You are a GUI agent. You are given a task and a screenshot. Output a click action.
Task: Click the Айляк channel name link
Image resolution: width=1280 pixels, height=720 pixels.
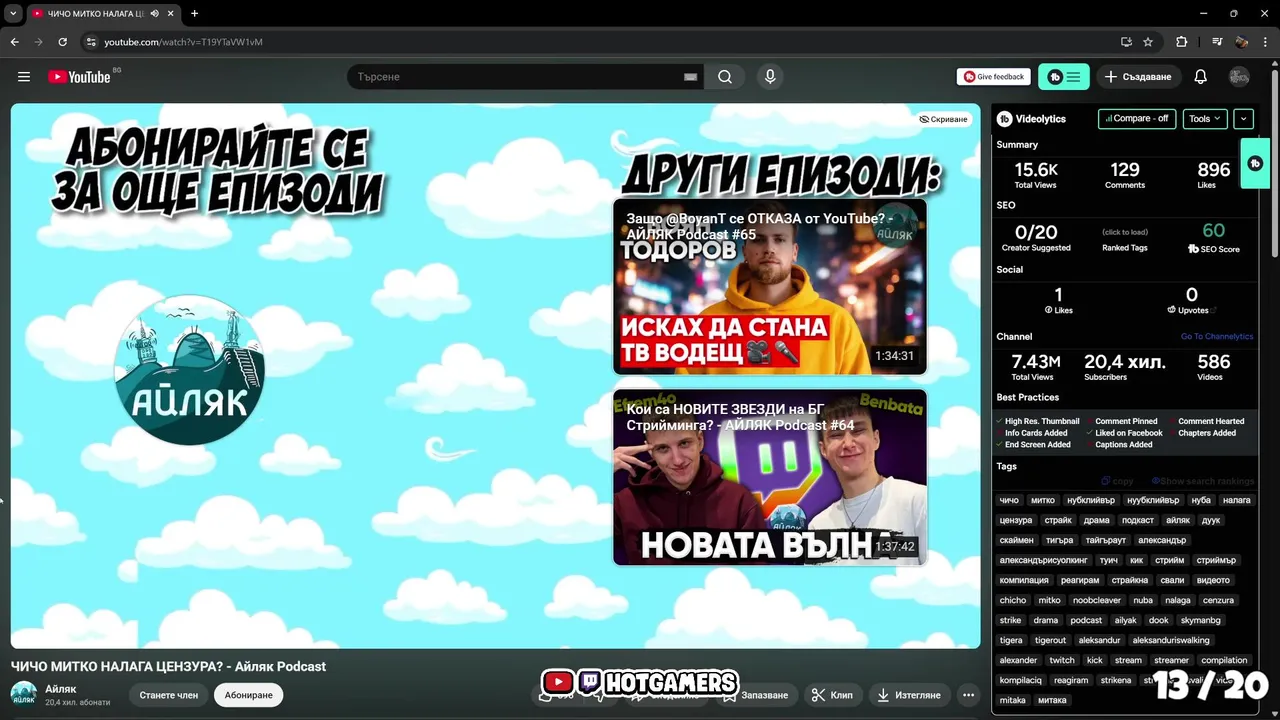60,689
